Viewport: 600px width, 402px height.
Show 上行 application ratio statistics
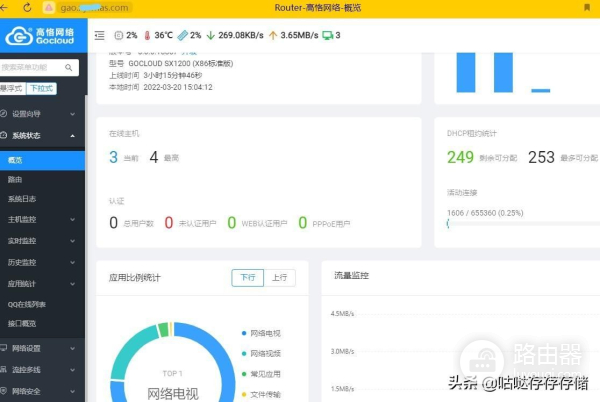[x=279, y=277]
